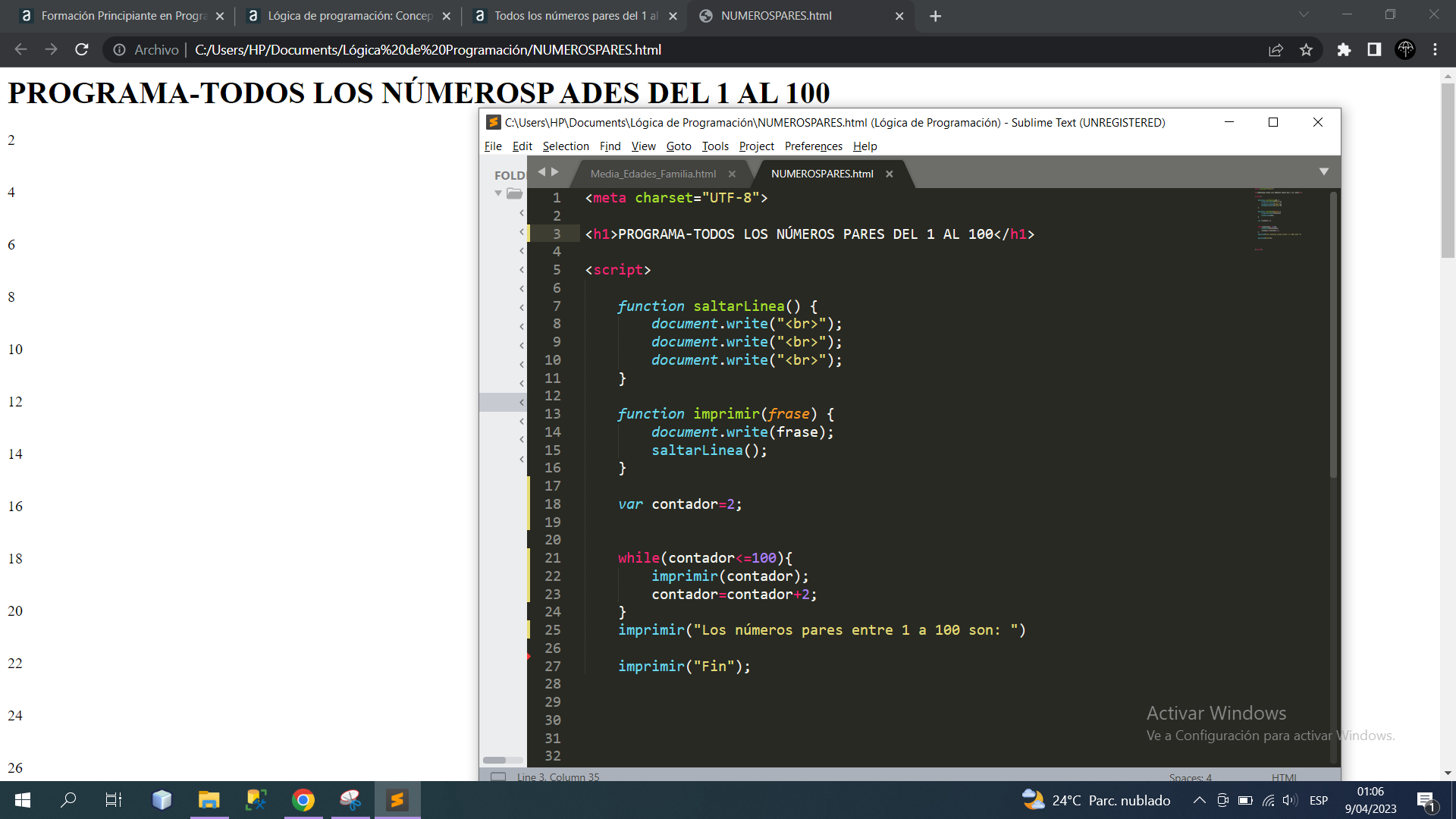The height and width of the screenshot is (819, 1456).
Task: Open Sublime Text Help menu
Action: tap(864, 146)
